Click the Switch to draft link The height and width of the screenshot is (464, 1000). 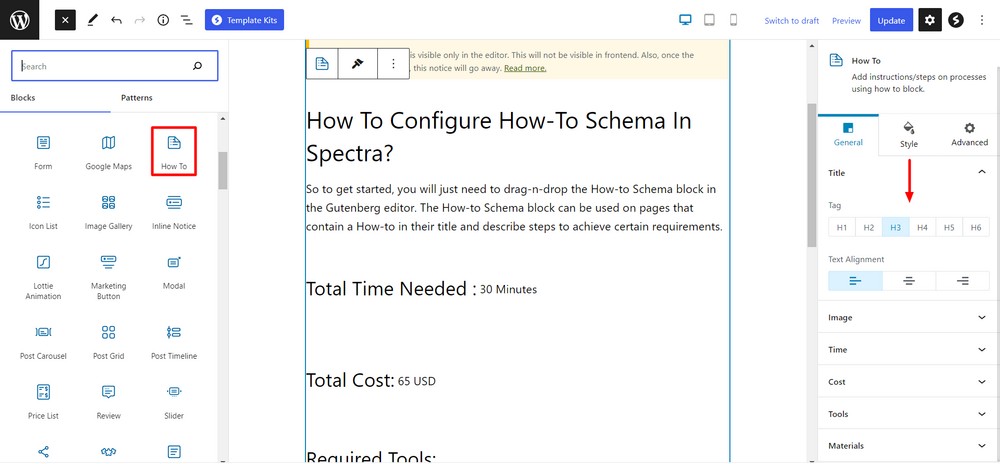click(791, 21)
